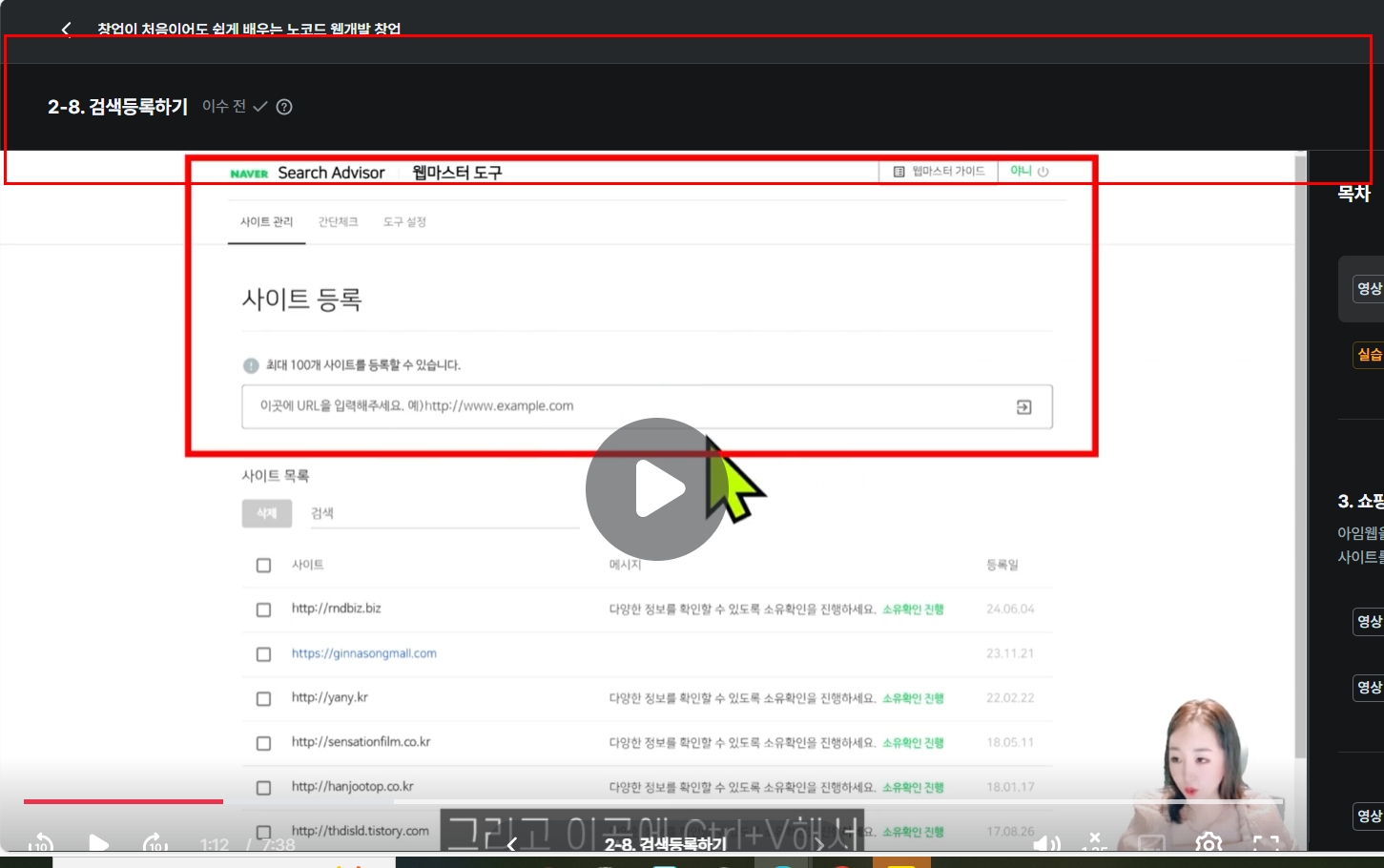Viewport: 1384px width, 868px height.
Task: Check the box for http://rndbiz.biz
Action: [263, 610]
